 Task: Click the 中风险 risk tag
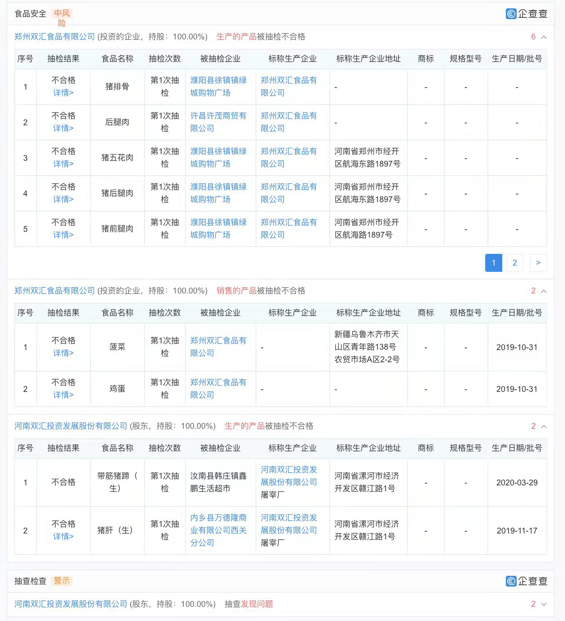click(x=62, y=18)
